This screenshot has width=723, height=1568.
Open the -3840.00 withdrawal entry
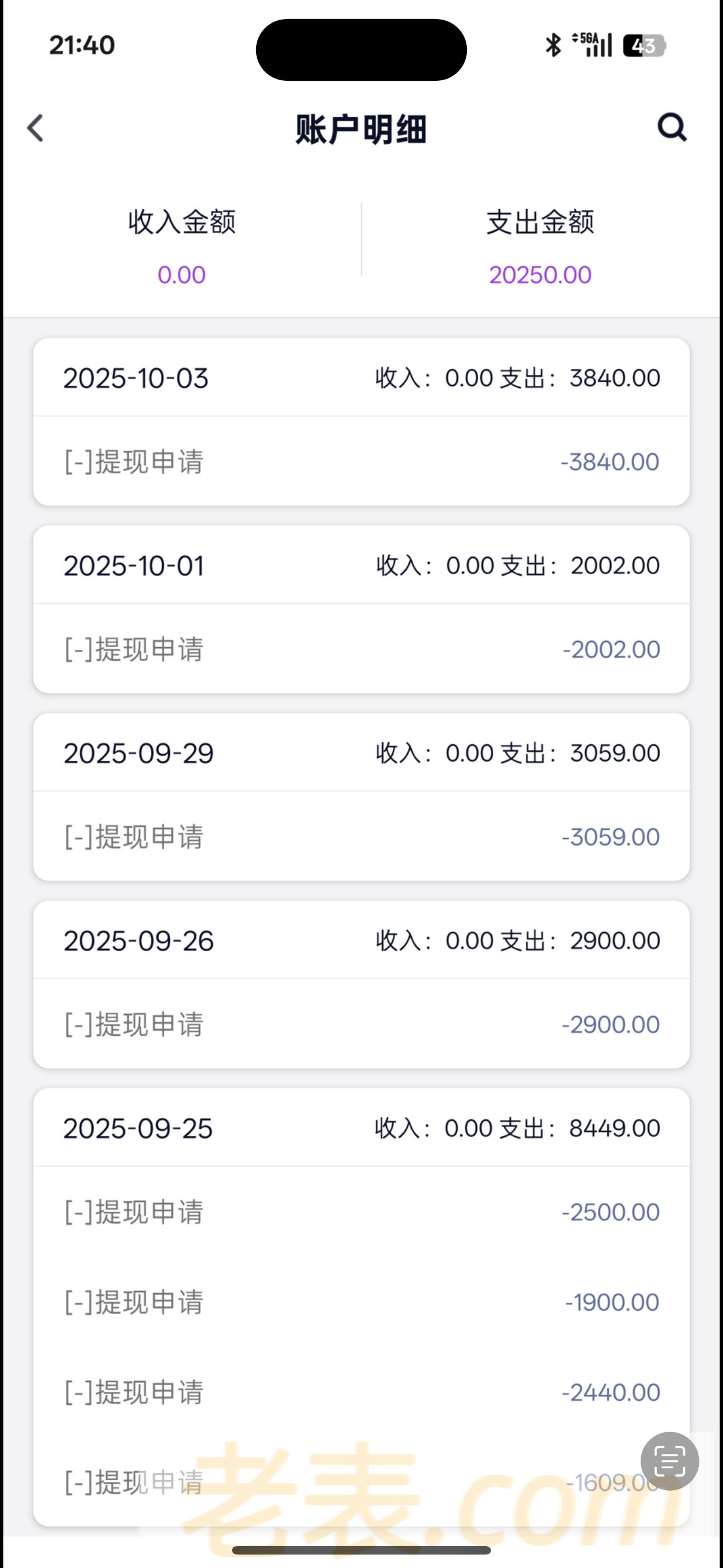tap(361, 462)
